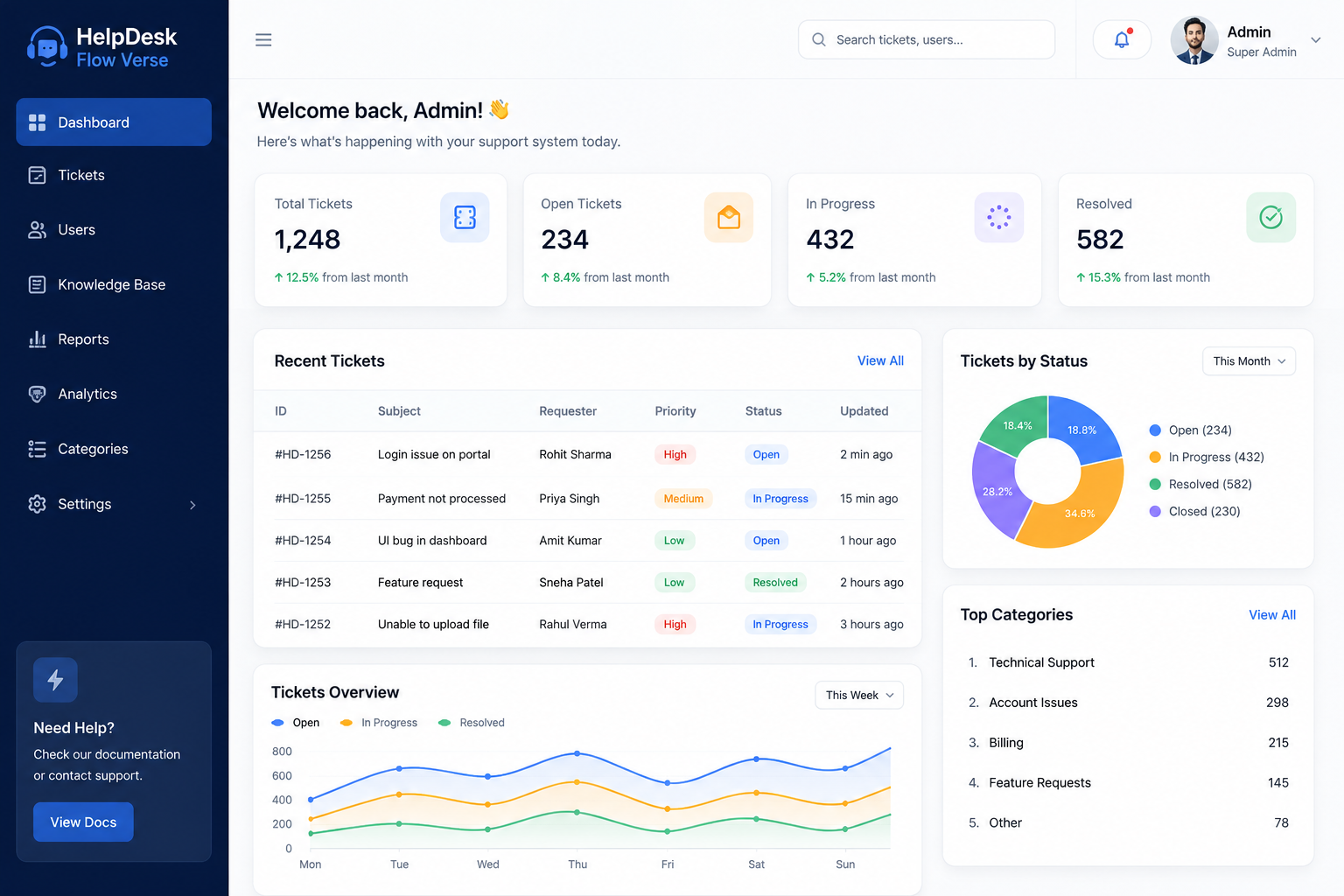Click the View Docs button

(83, 822)
